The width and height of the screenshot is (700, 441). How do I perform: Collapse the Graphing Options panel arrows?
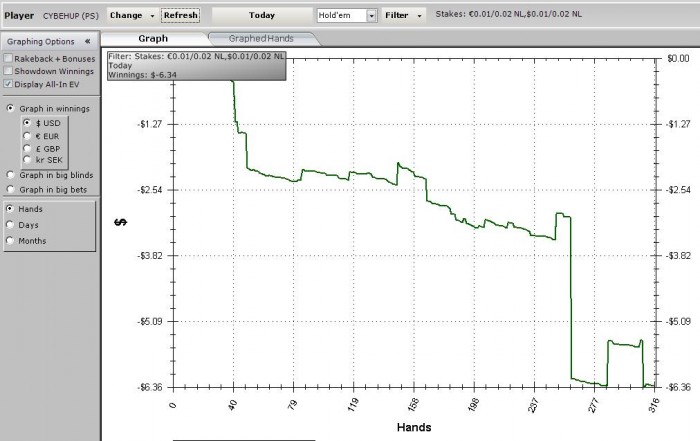pyautogui.click(x=88, y=42)
